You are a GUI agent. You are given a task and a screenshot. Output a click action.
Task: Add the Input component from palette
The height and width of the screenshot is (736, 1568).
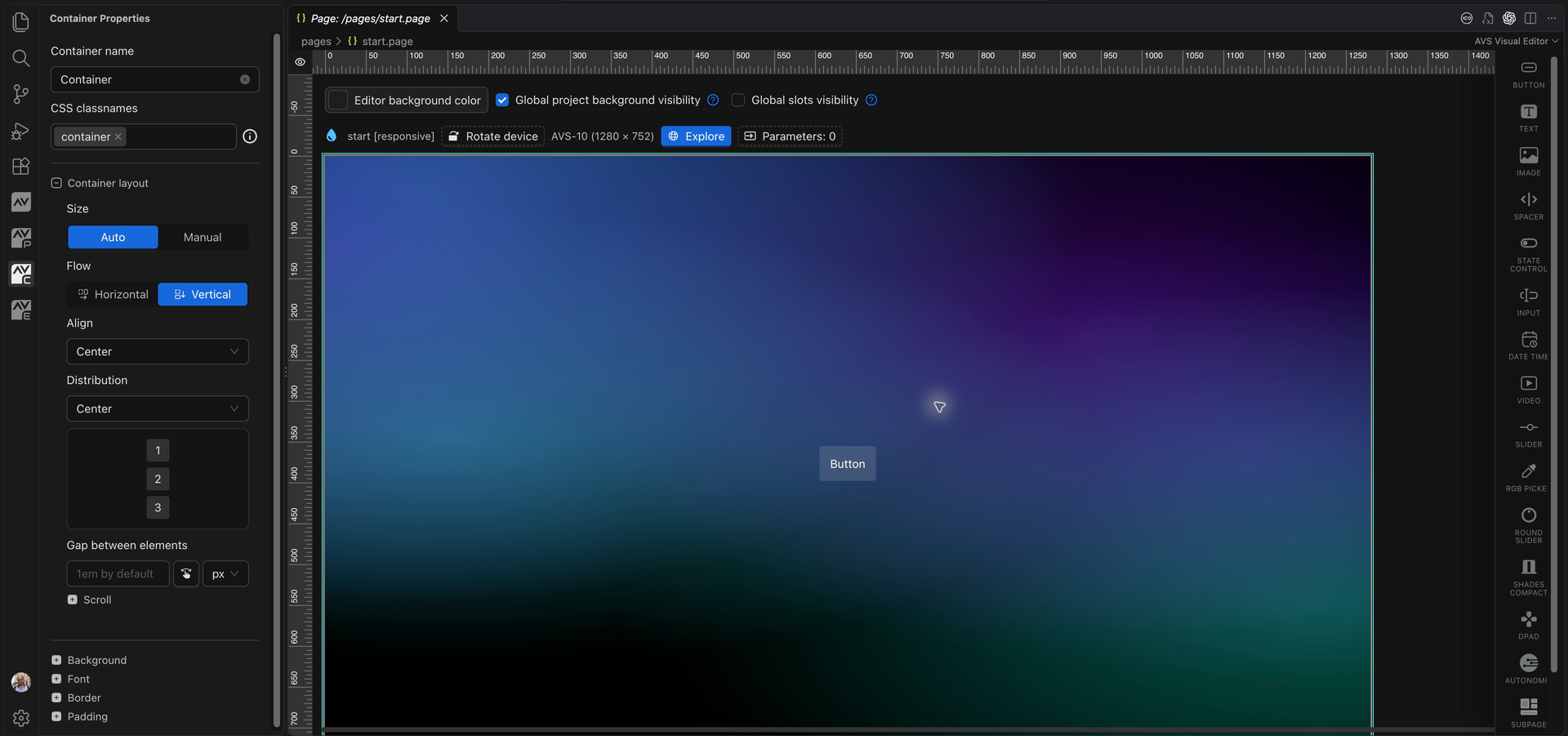(1529, 301)
